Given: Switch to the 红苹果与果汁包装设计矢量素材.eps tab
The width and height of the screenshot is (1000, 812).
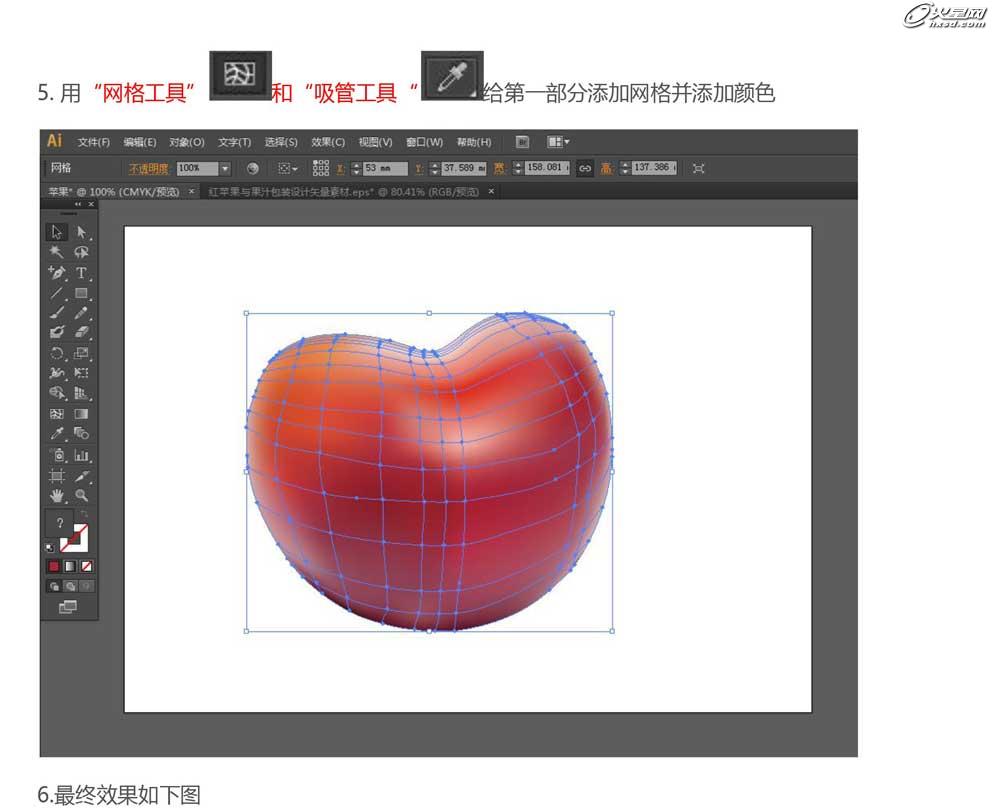Looking at the screenshot, I should point(343,191).
